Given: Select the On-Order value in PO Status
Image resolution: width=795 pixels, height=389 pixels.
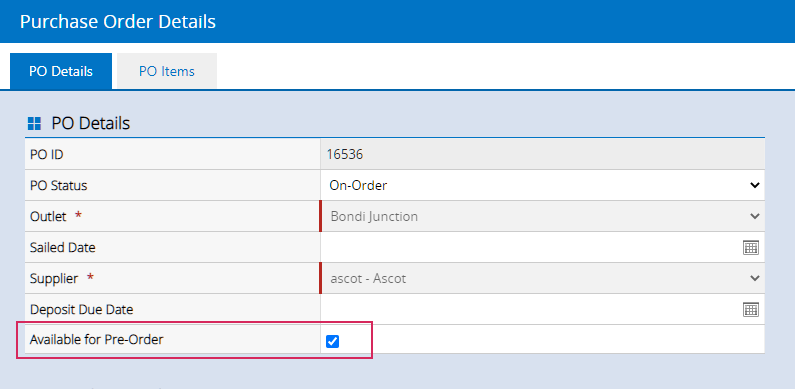Looking at the screenshot, I should [x=358, y=186].
